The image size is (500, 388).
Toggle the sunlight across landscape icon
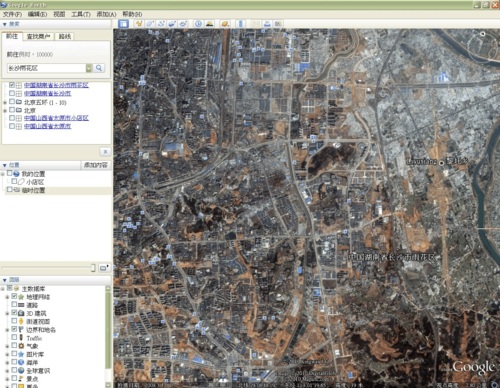[x=209, y=24]
